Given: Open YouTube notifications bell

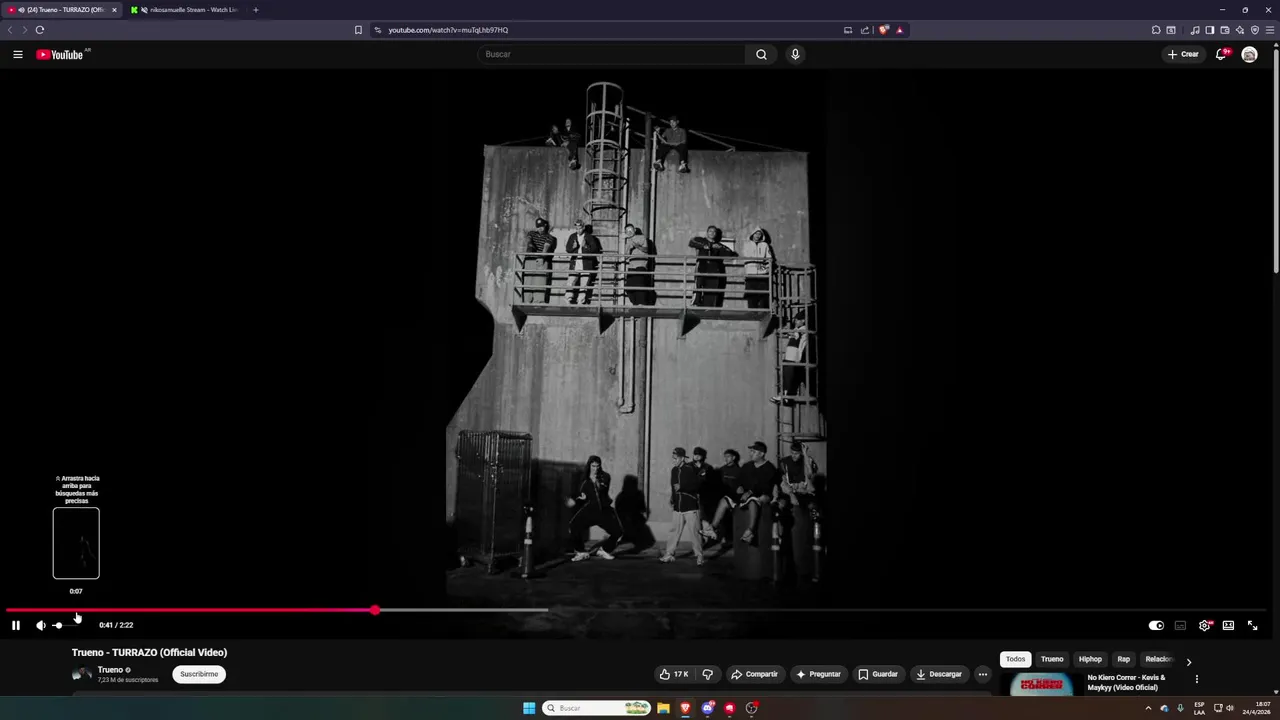Looking at the screenshot, I should pos(1221,54).
